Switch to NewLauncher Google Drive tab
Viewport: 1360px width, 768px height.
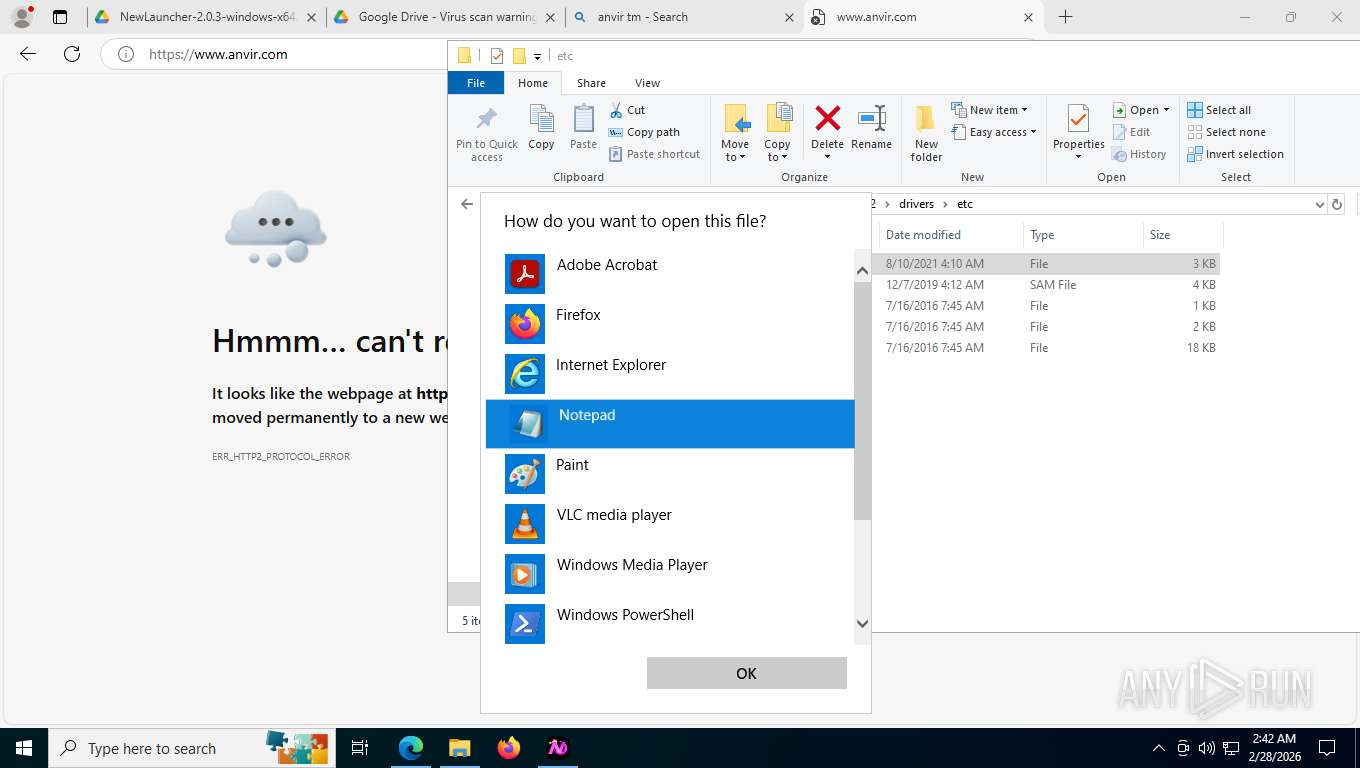205,17
